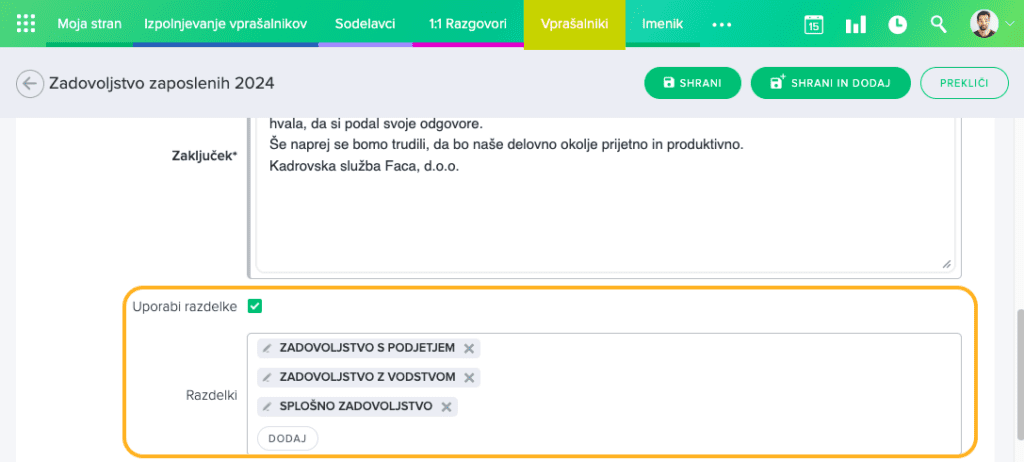
Task: Click the search magnifier icon
Action: (x=938, y=24)
